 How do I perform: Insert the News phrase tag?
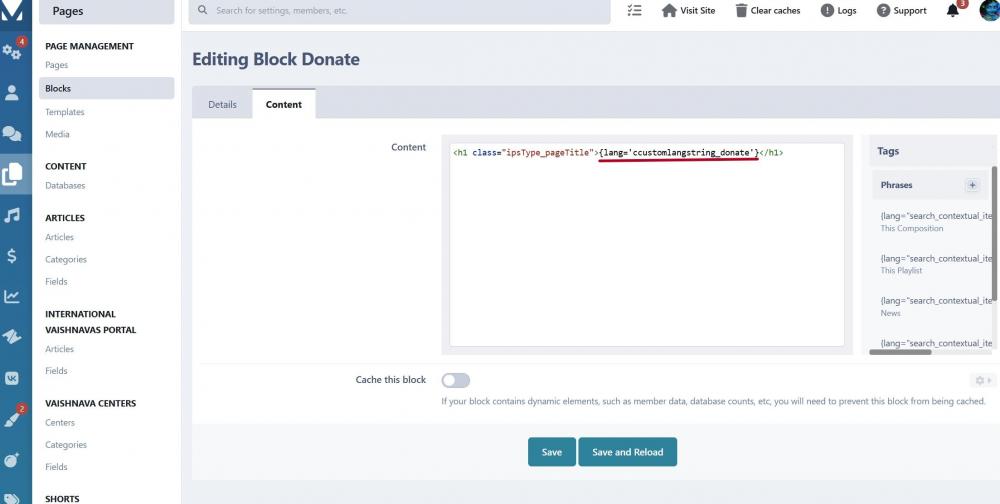(935, 307)
